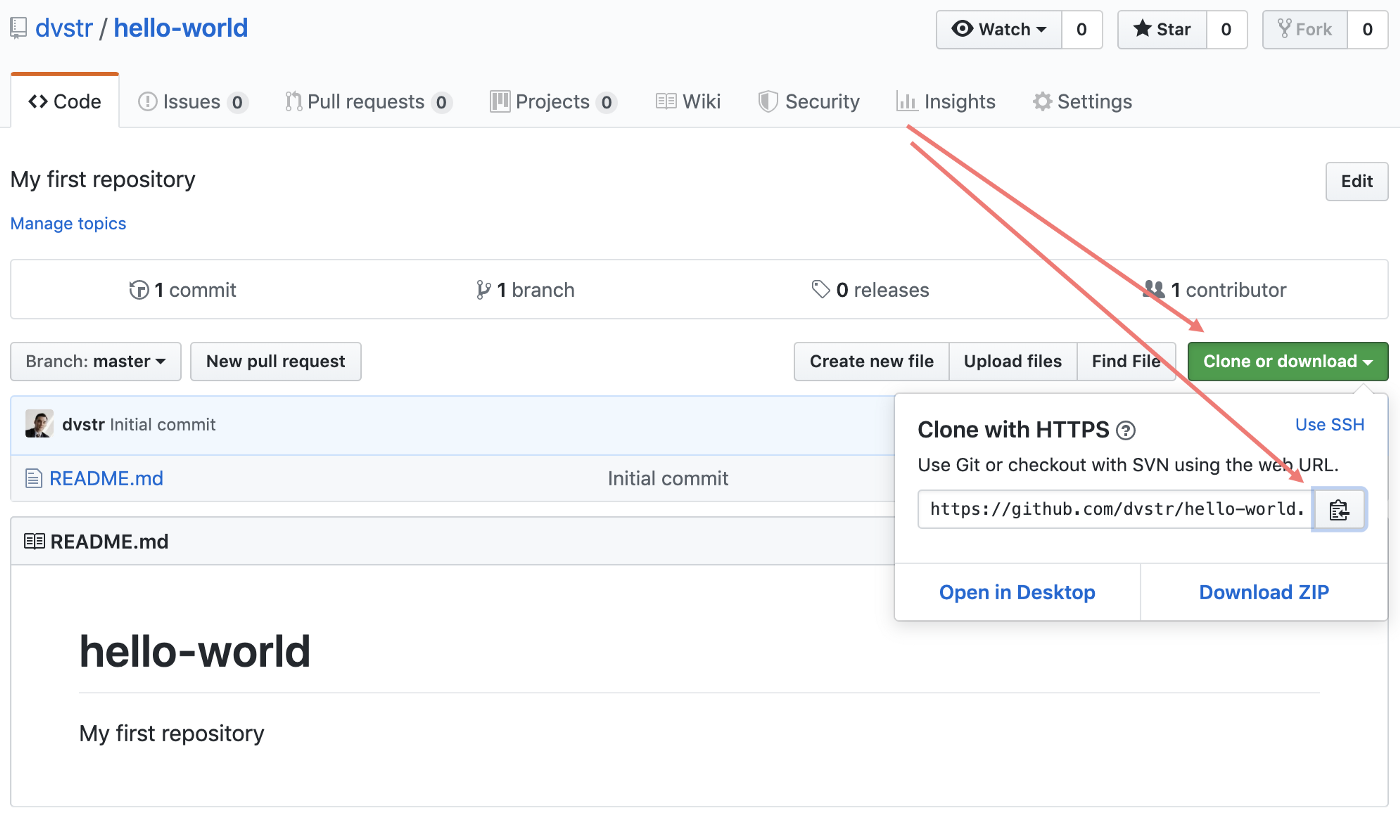The width and height of the screenshot is (1400, 817).
Task: Click Open in Desktop
Action: tap(1017, 592)
